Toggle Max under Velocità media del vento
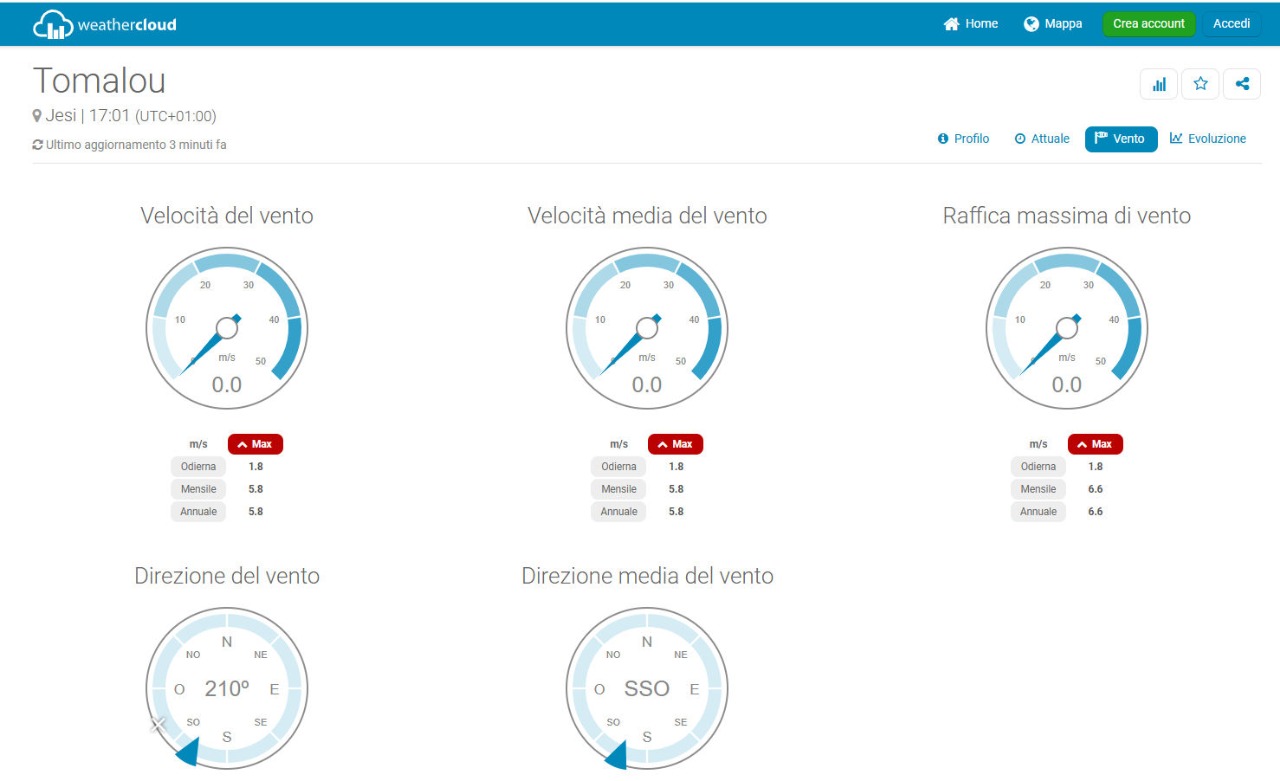 click(x=675, y=444)
